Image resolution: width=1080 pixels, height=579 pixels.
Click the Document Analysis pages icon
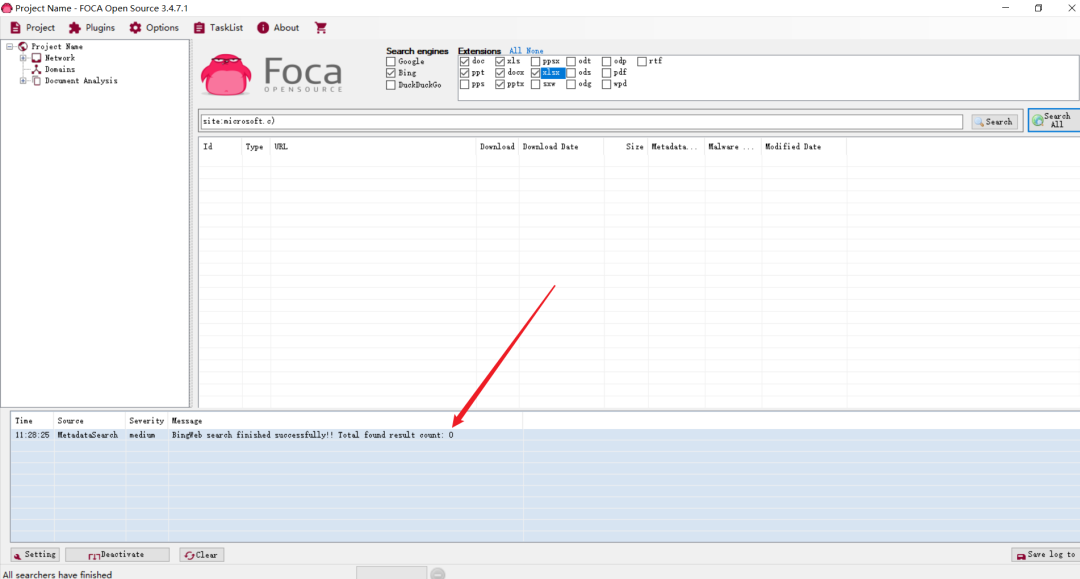tap(37, 81)
